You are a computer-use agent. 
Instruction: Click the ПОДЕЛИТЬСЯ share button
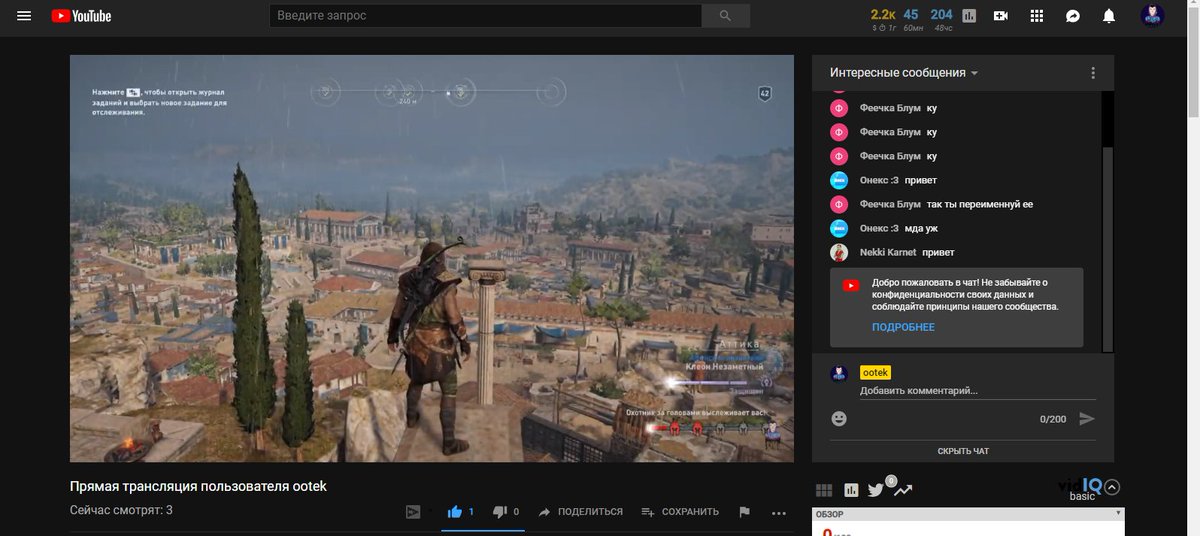pyautogui.click(x=580, y=512)
